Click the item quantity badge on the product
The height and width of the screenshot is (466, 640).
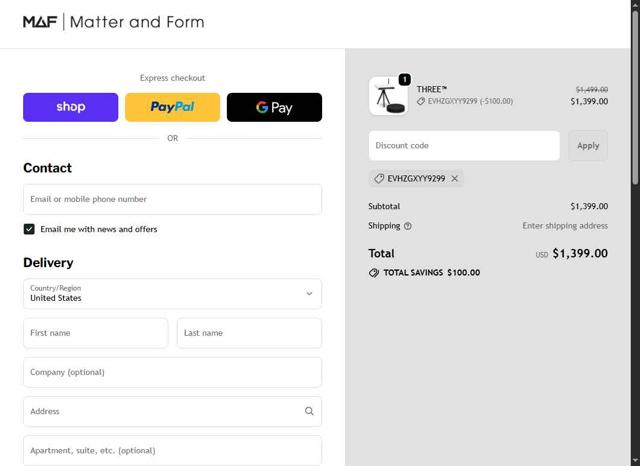click(404, 79)
